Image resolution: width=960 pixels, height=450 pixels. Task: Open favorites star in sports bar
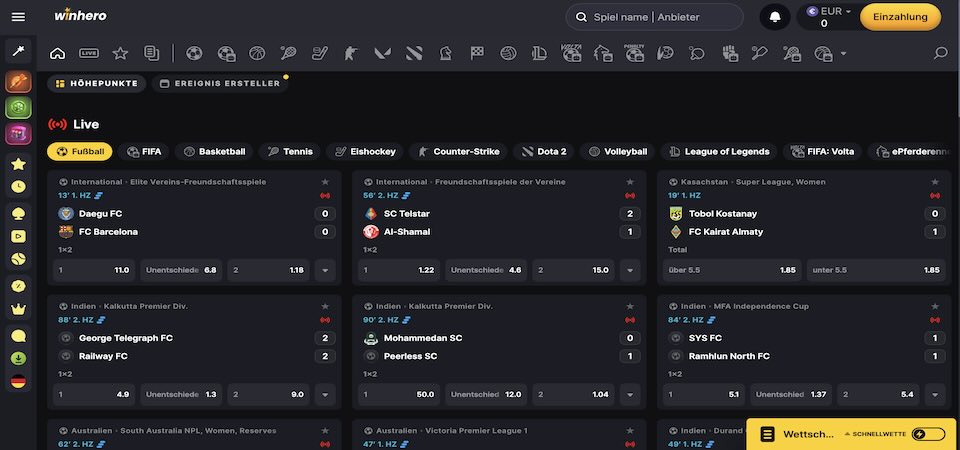coord(120,53)
